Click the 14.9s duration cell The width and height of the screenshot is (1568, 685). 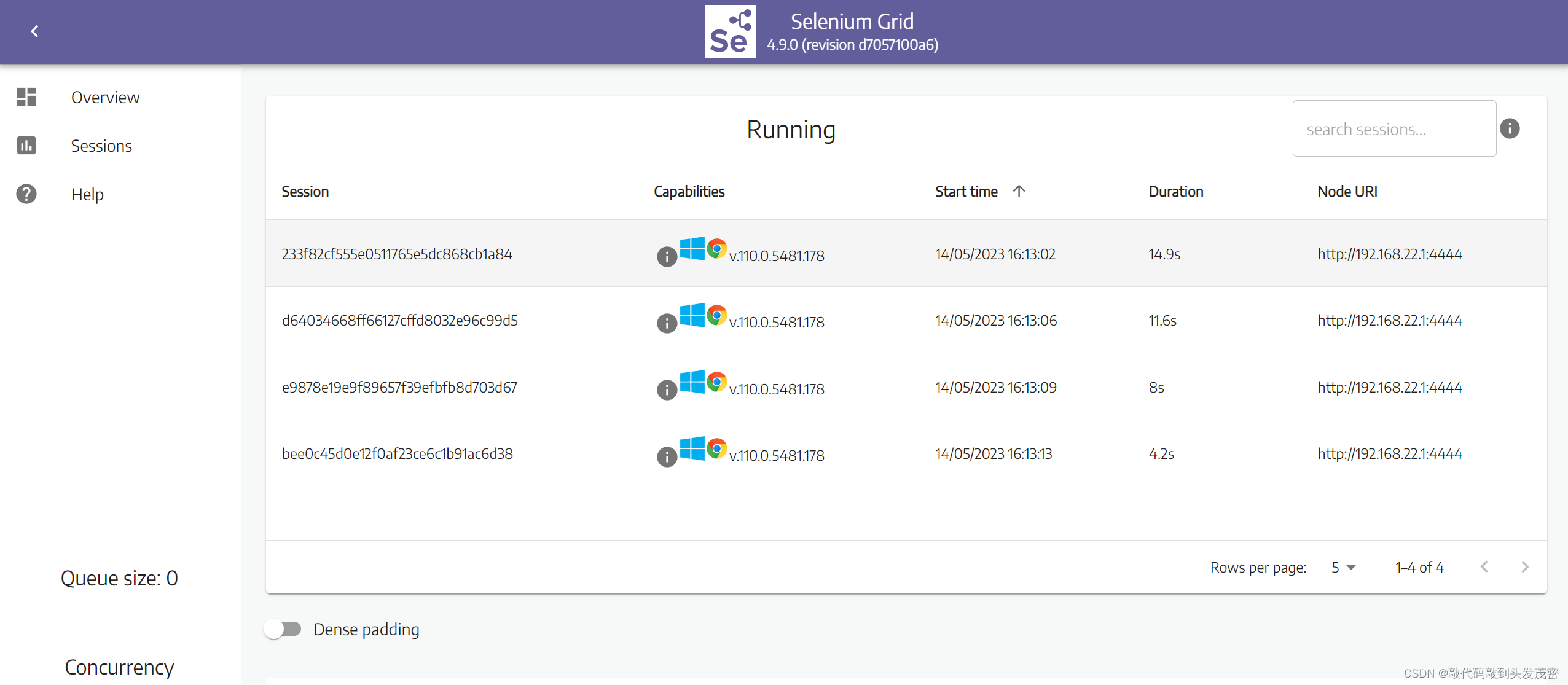1164,254
